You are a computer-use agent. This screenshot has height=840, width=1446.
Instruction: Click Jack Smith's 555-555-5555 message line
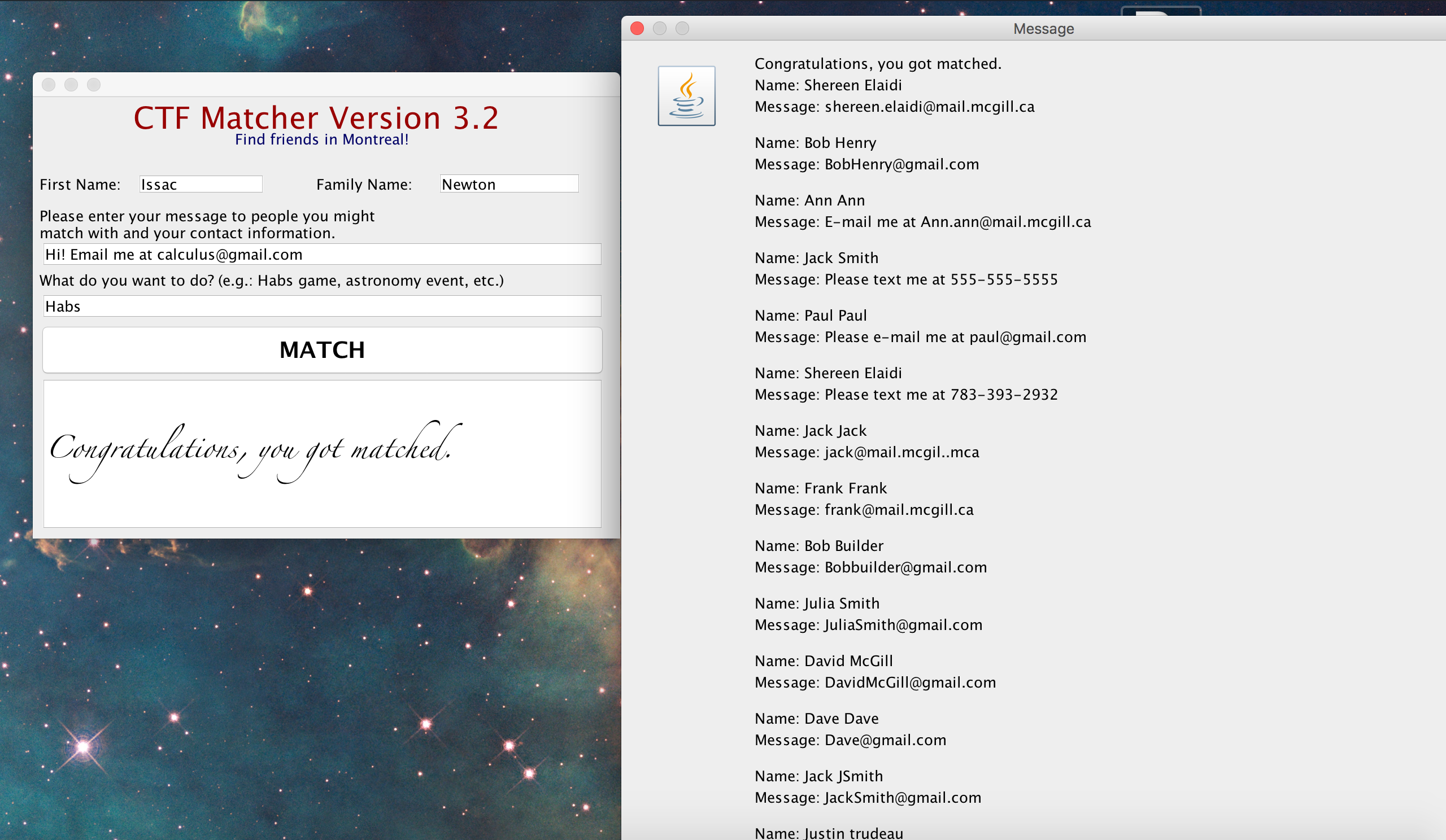(905, 279)
